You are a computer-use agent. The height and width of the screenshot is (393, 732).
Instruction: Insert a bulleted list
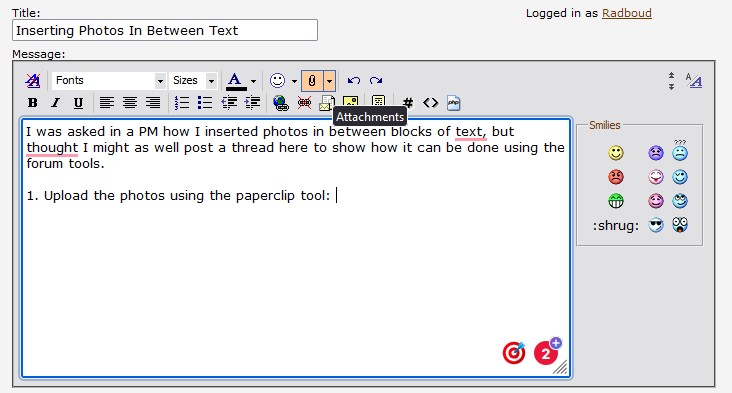click(x=204, y=103)
